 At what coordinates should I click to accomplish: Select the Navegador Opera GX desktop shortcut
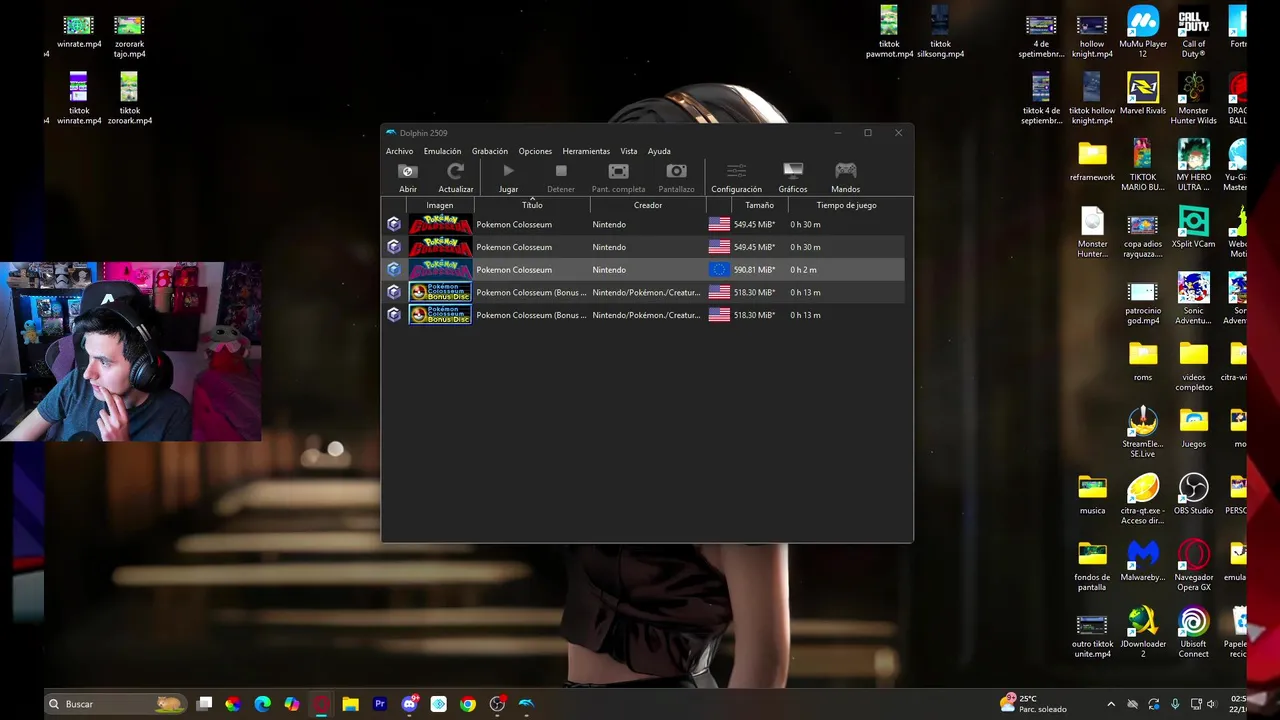point(1193,566)
